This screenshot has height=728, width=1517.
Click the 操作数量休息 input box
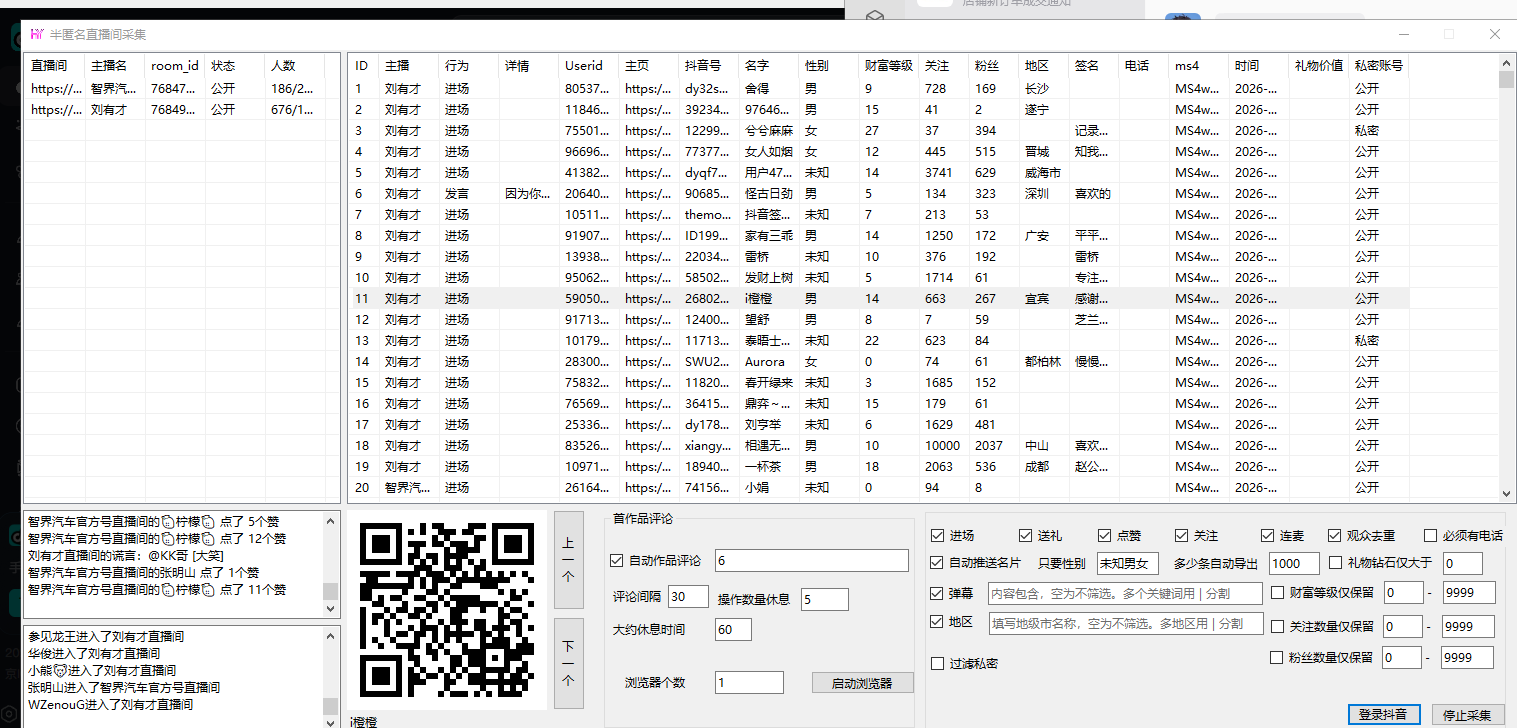(x=825, y=600)
